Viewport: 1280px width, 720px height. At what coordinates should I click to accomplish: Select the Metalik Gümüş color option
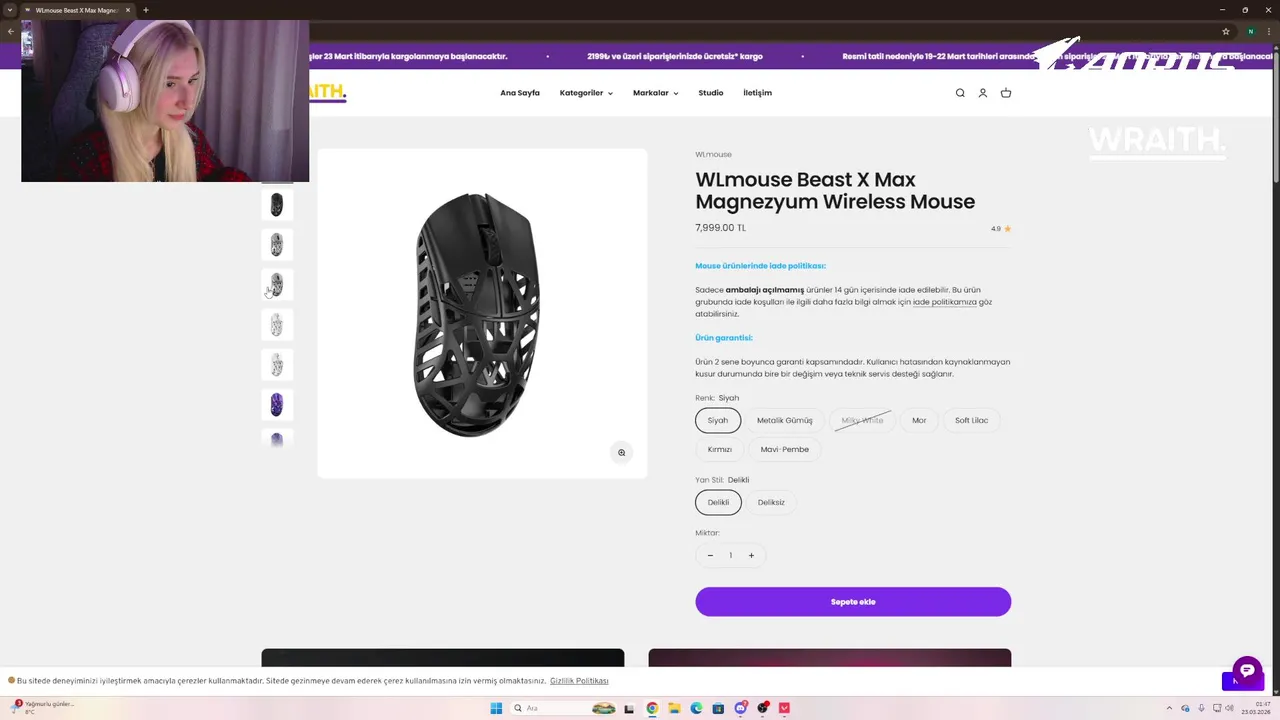(x=785, y=421)
